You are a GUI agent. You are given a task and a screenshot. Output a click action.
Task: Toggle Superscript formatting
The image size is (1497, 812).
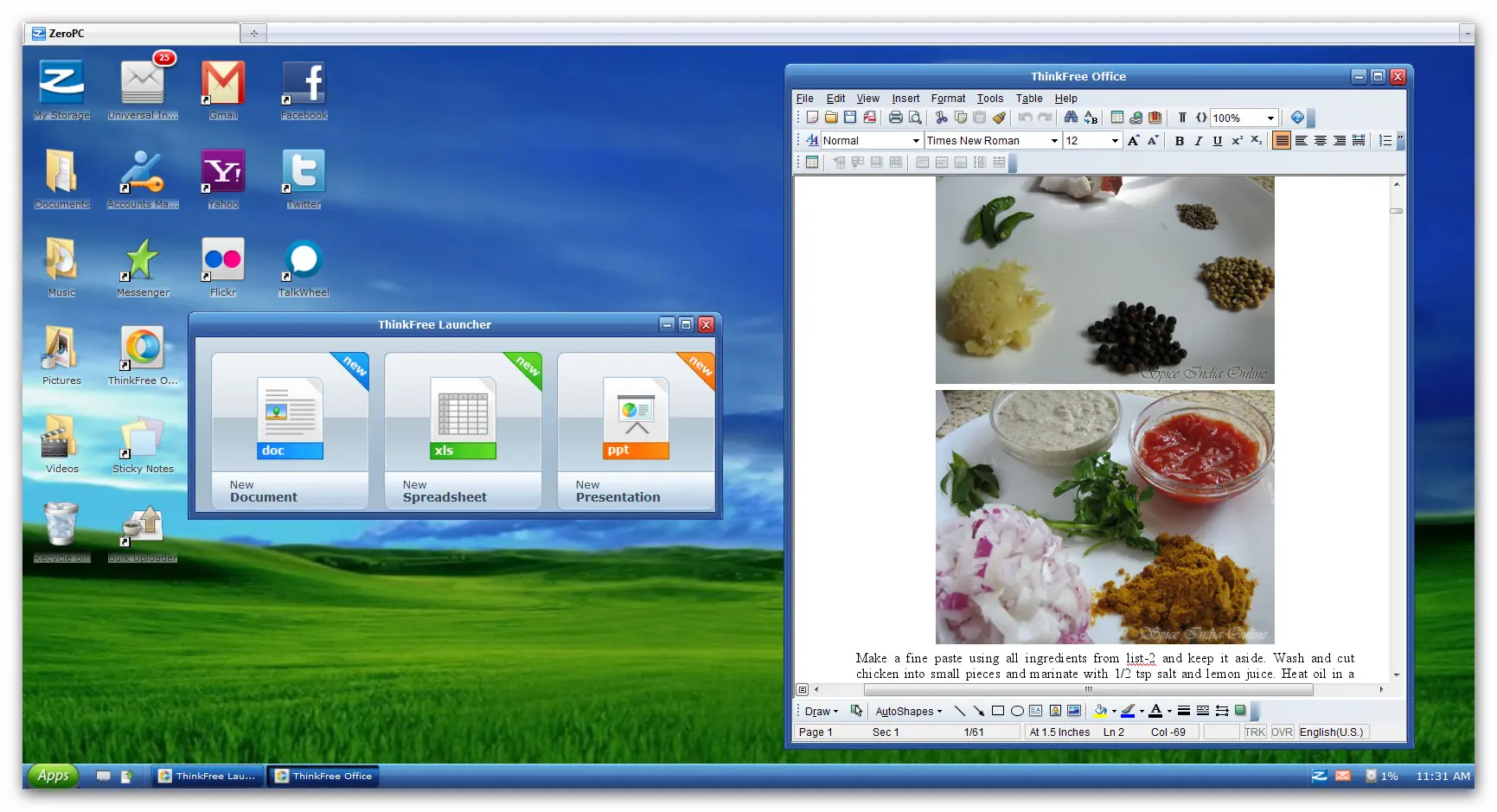1237,140
